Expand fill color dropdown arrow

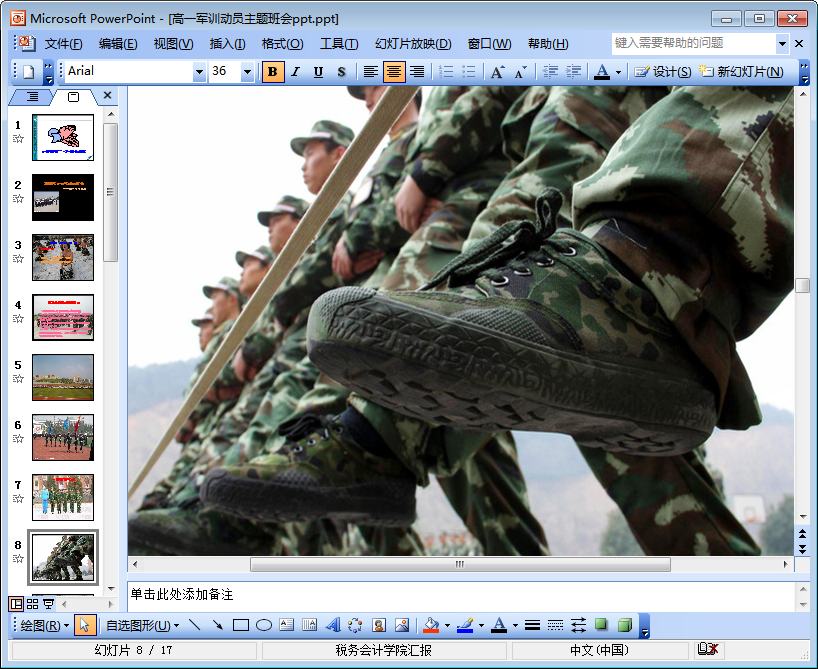tap(447, 625)
